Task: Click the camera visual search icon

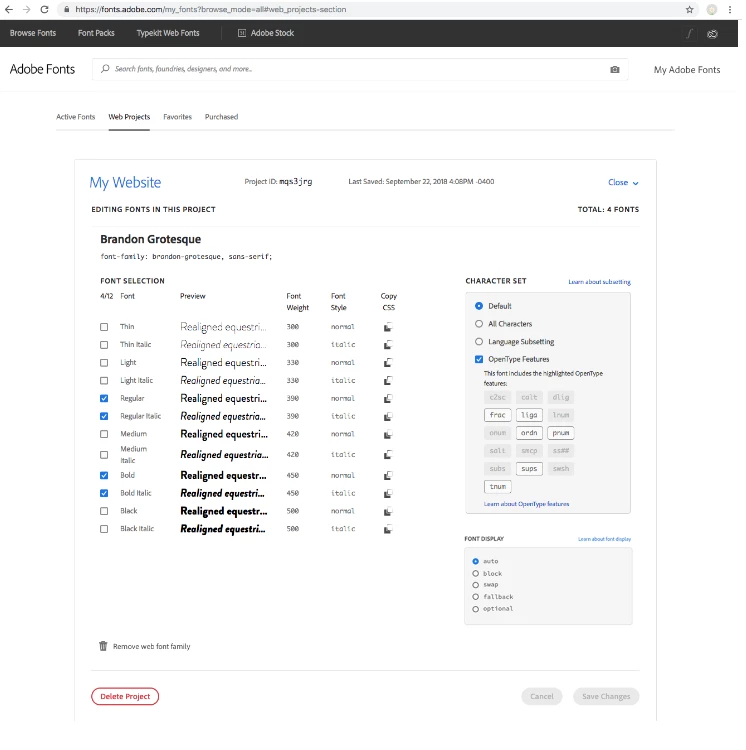Action: point(615,69)
